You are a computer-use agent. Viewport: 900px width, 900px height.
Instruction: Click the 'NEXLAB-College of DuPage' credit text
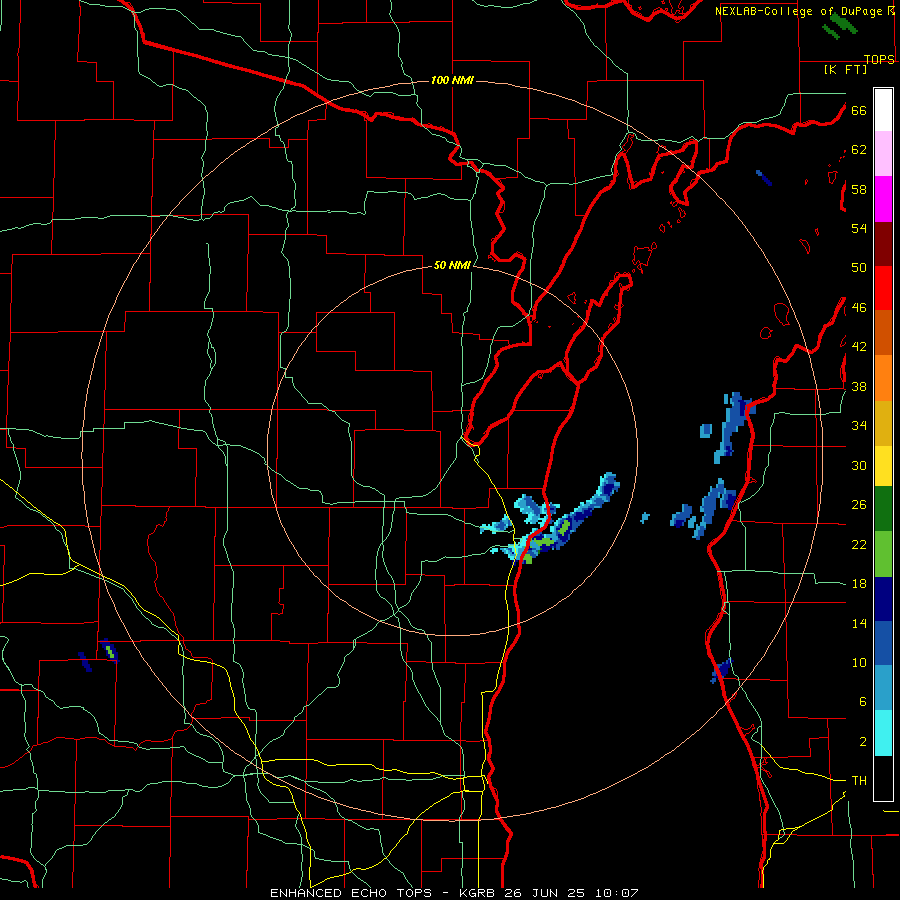tap(800, 11)
